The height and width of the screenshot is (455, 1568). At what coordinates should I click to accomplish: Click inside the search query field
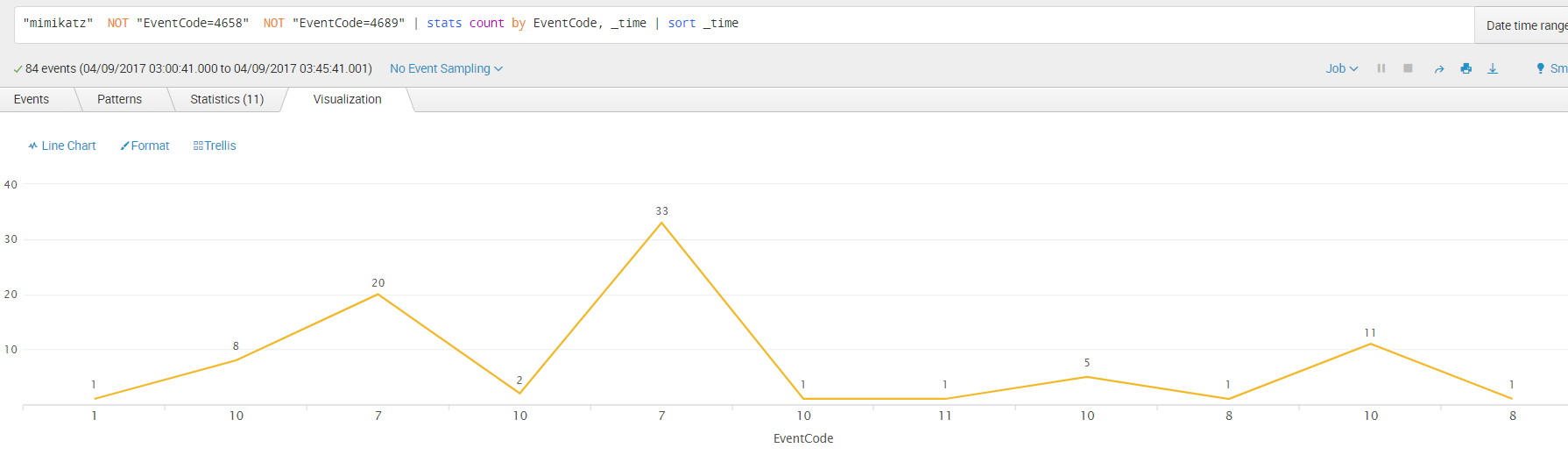click(x=745, y=25)
